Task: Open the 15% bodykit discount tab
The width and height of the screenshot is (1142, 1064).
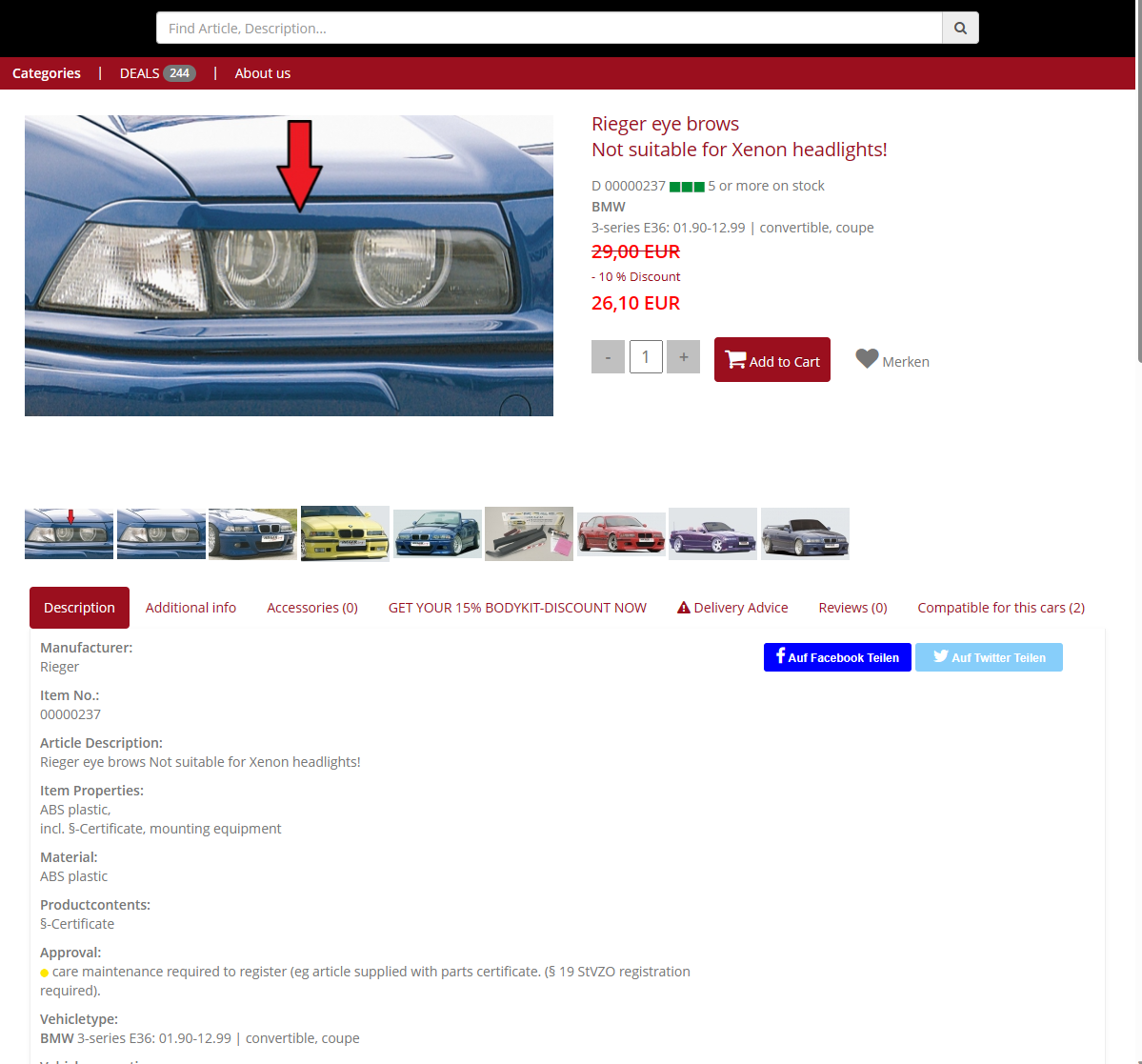Action: (x=517, y=608)
